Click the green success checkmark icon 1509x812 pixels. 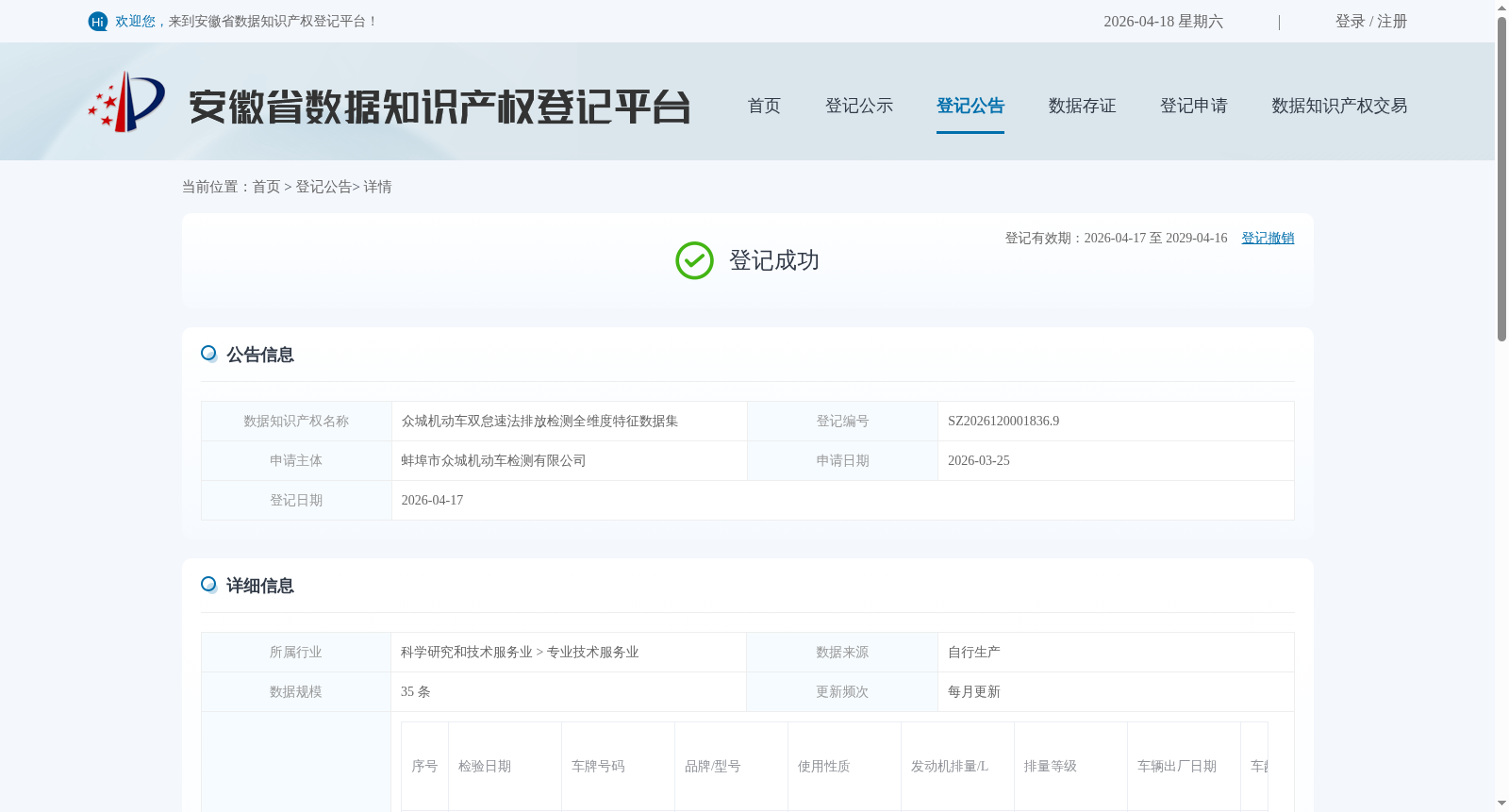click(x=694, y=260)
